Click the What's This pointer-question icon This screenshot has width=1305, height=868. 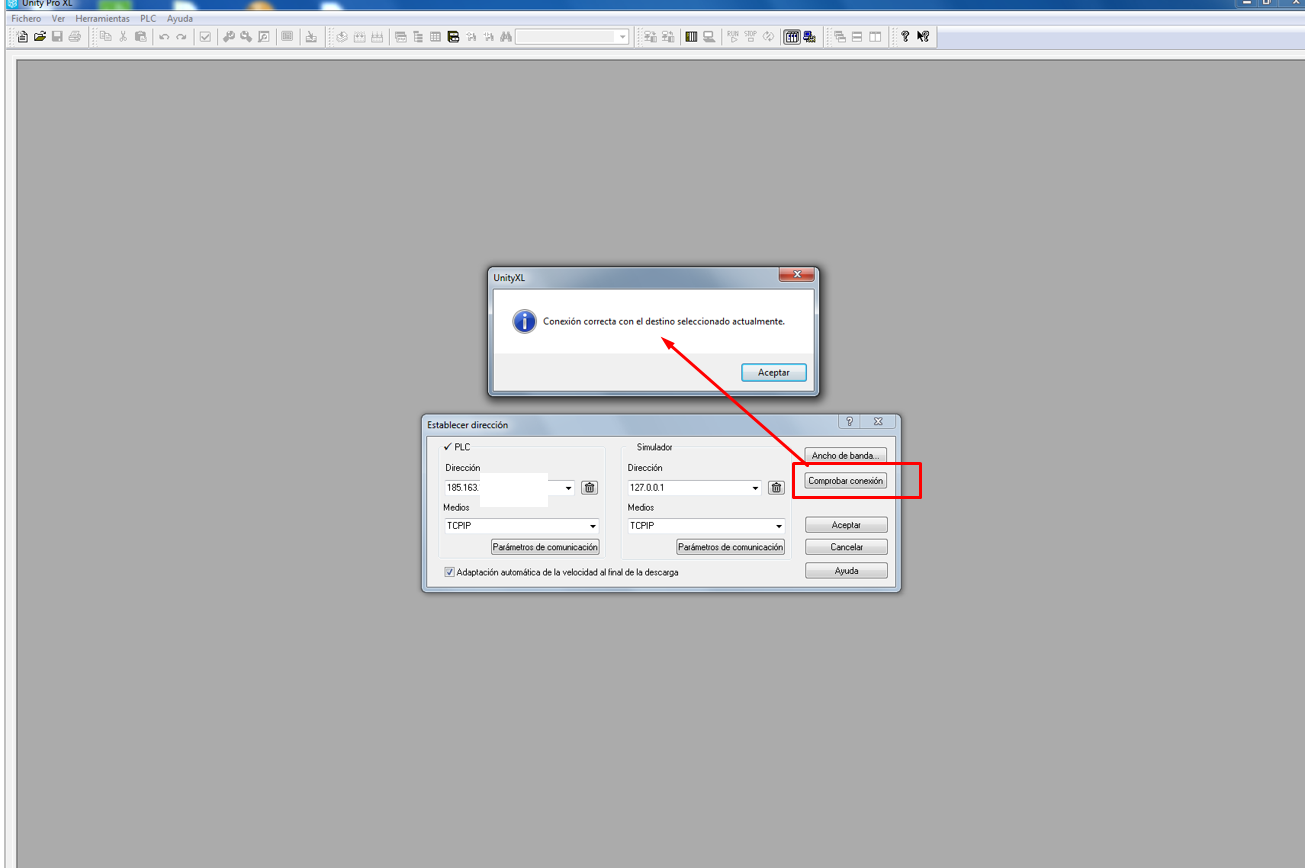(923, 37)
